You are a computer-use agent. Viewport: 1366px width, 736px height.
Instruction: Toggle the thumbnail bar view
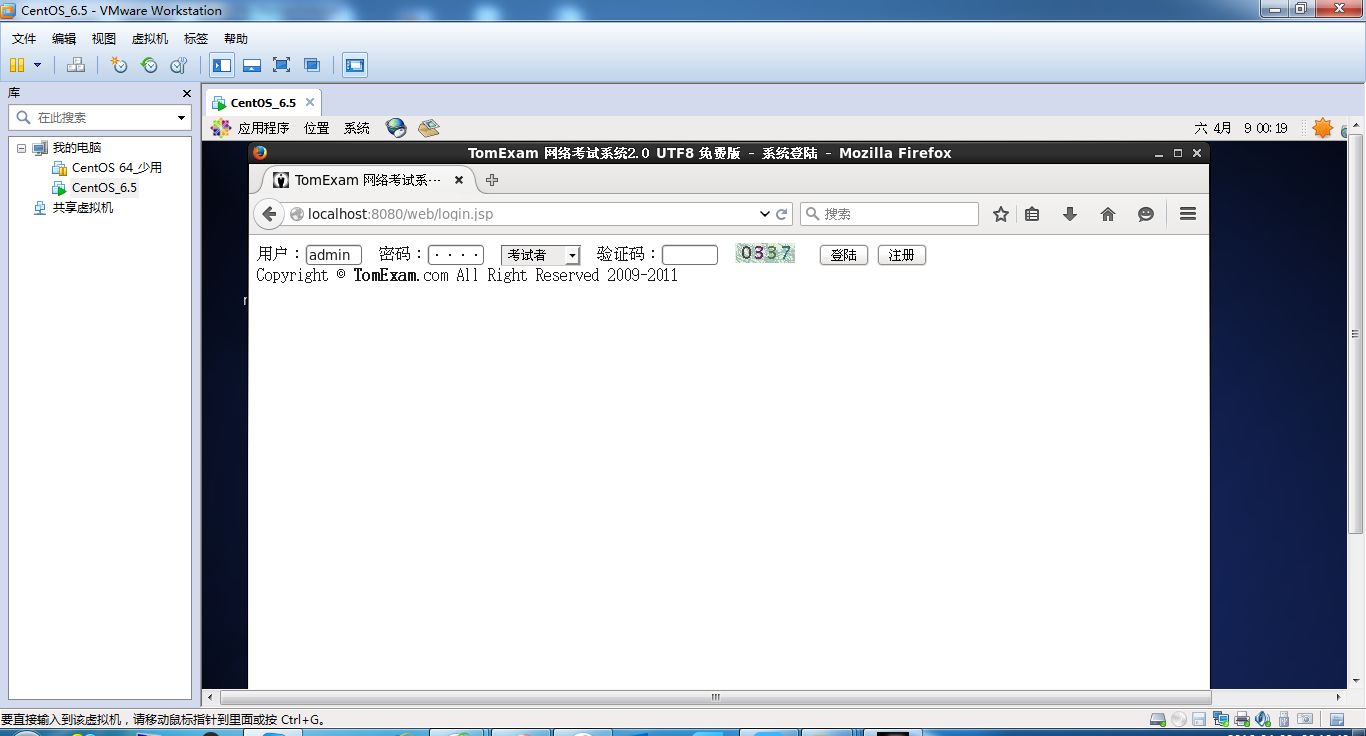pyautogui.click(x=252, y=65)
